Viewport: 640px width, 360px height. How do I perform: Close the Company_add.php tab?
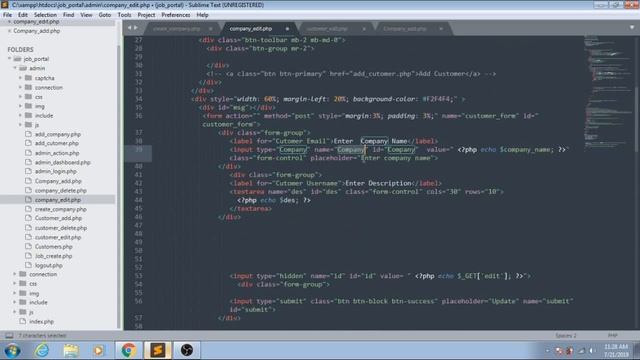click(441, 29)
